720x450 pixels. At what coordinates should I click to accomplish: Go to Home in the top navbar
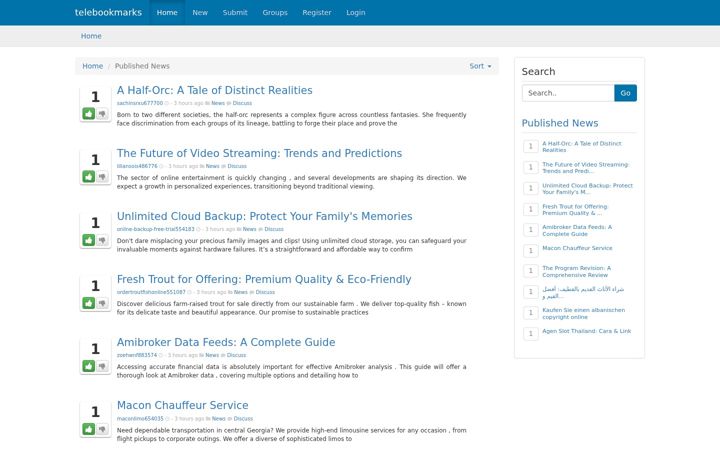[167, 12]
